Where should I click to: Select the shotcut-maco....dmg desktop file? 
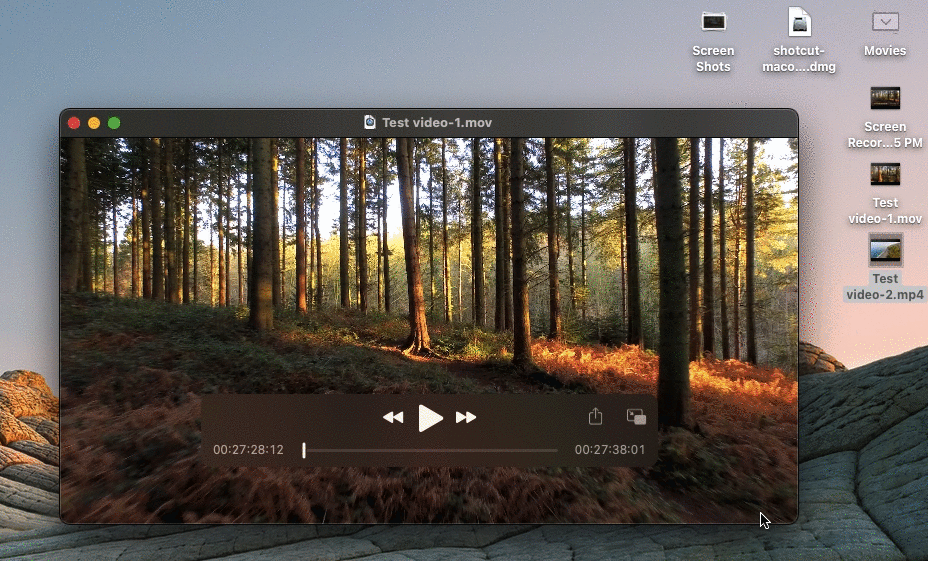click(799, 41)
